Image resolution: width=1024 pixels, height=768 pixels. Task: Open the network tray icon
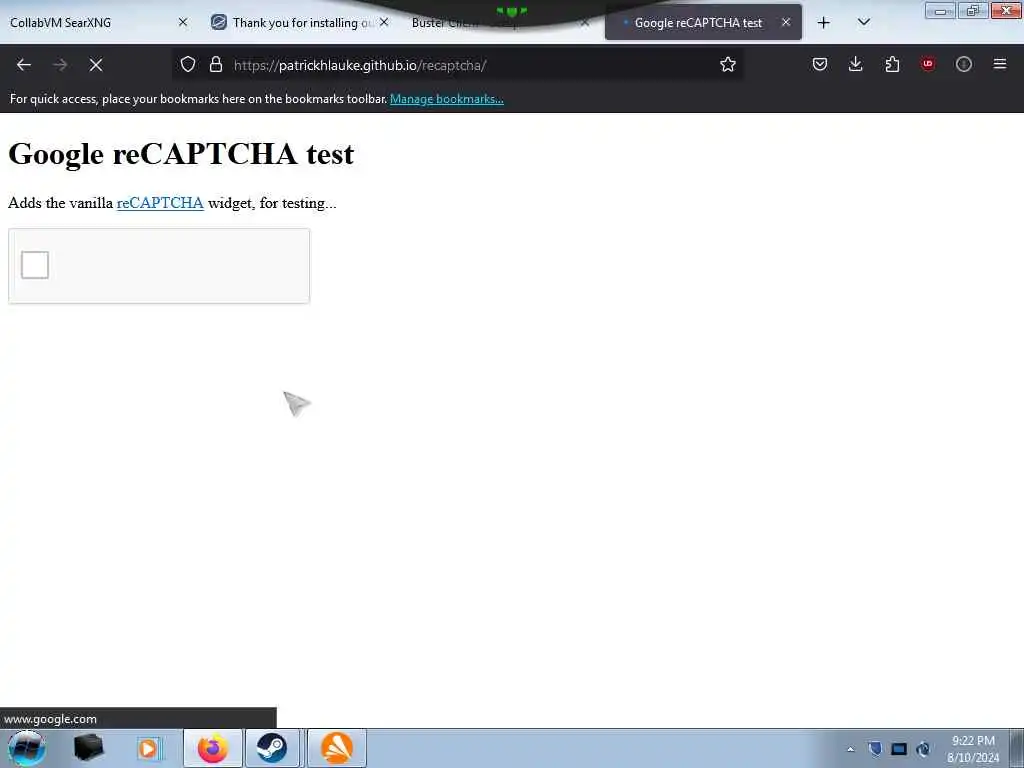(899, 749)
